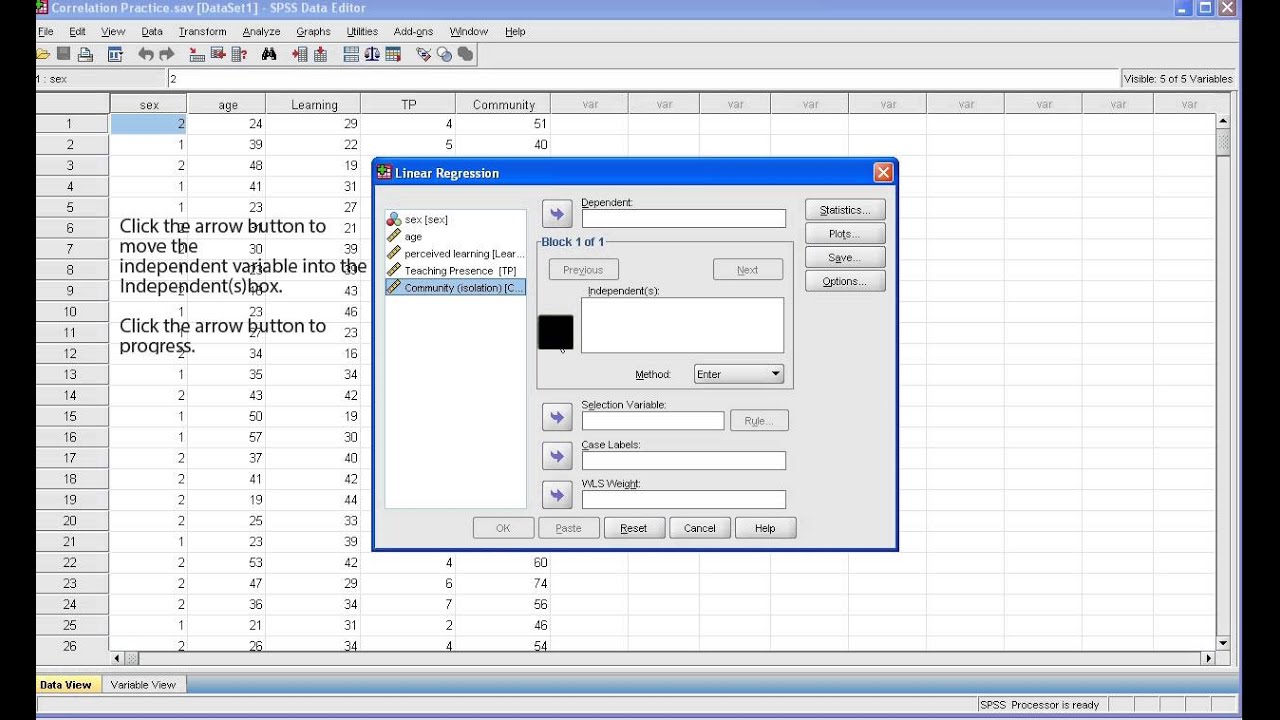The width and height of the screenshot is (1280, 720).
Task: Click the Help button in dialog
Action: pyautogui.click(x=765, y=528)
